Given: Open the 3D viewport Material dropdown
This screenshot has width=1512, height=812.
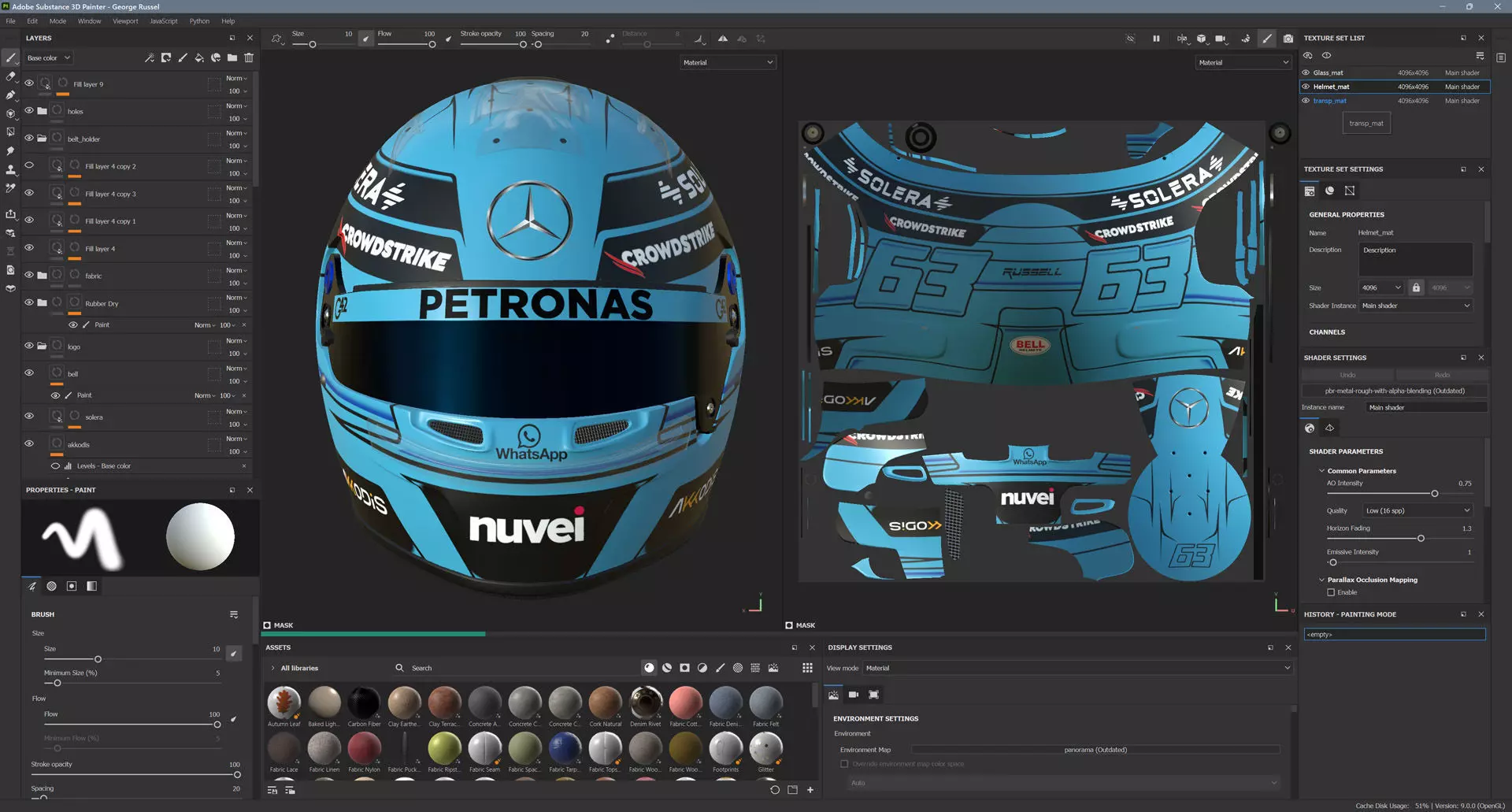Looking at the screenshot, I should click(x=728, y=62).
